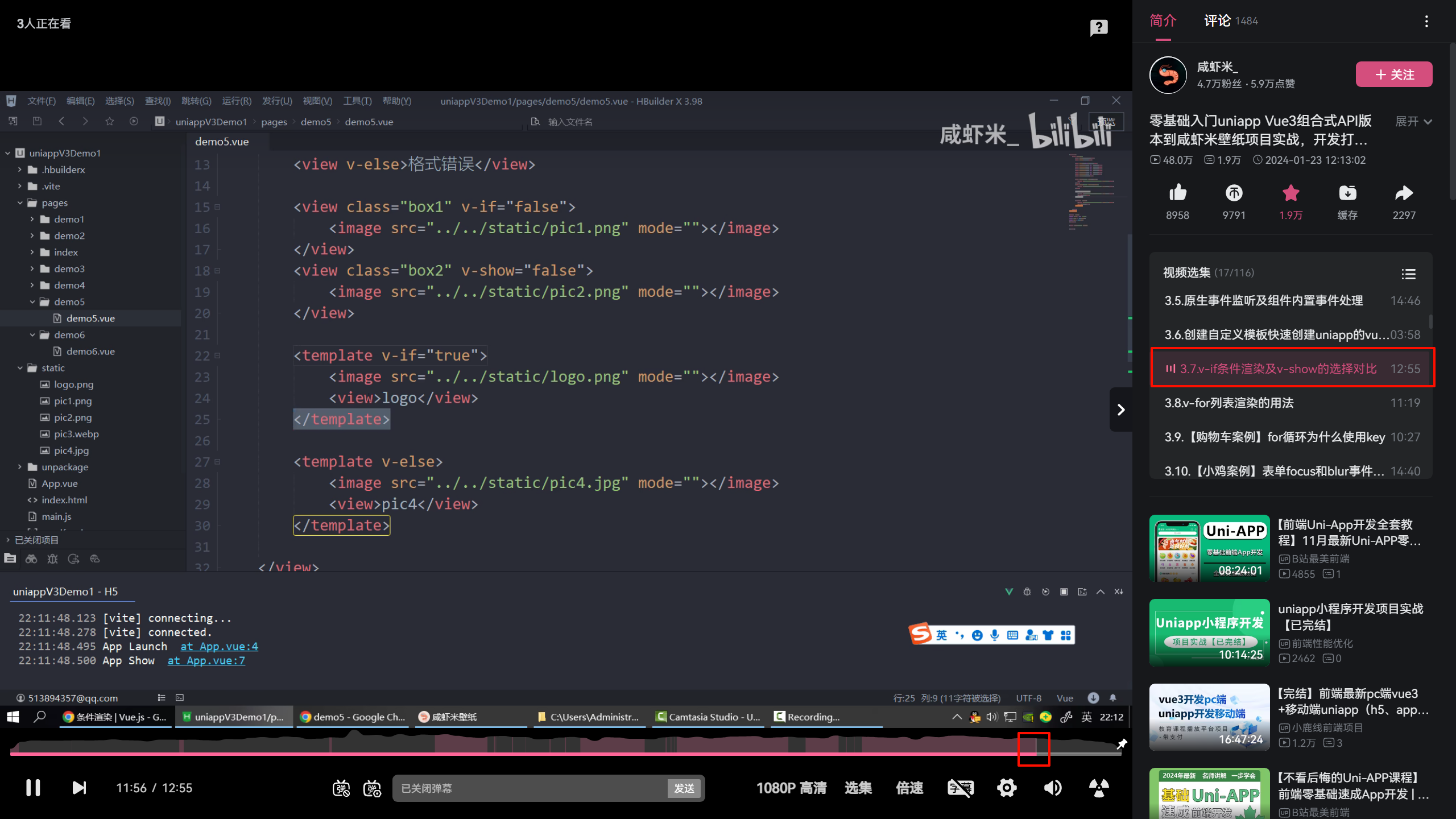Click the binoculars search icon in sidebar bottom
Image resolution: width=1456 pixels, height=819 pixels.
coord(31,559)
